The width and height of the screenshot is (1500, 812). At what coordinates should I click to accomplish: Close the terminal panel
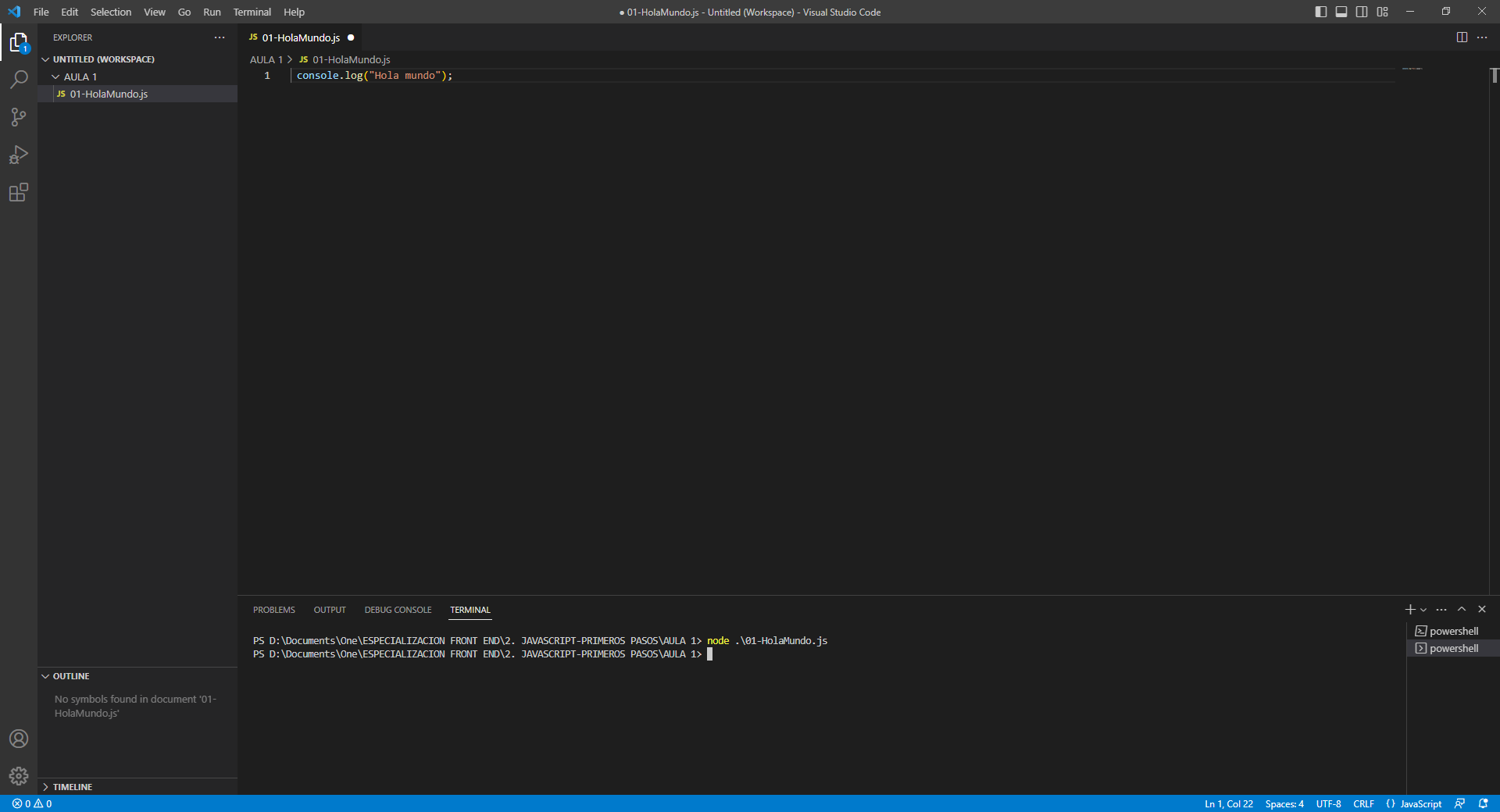tap(1482, 609)
